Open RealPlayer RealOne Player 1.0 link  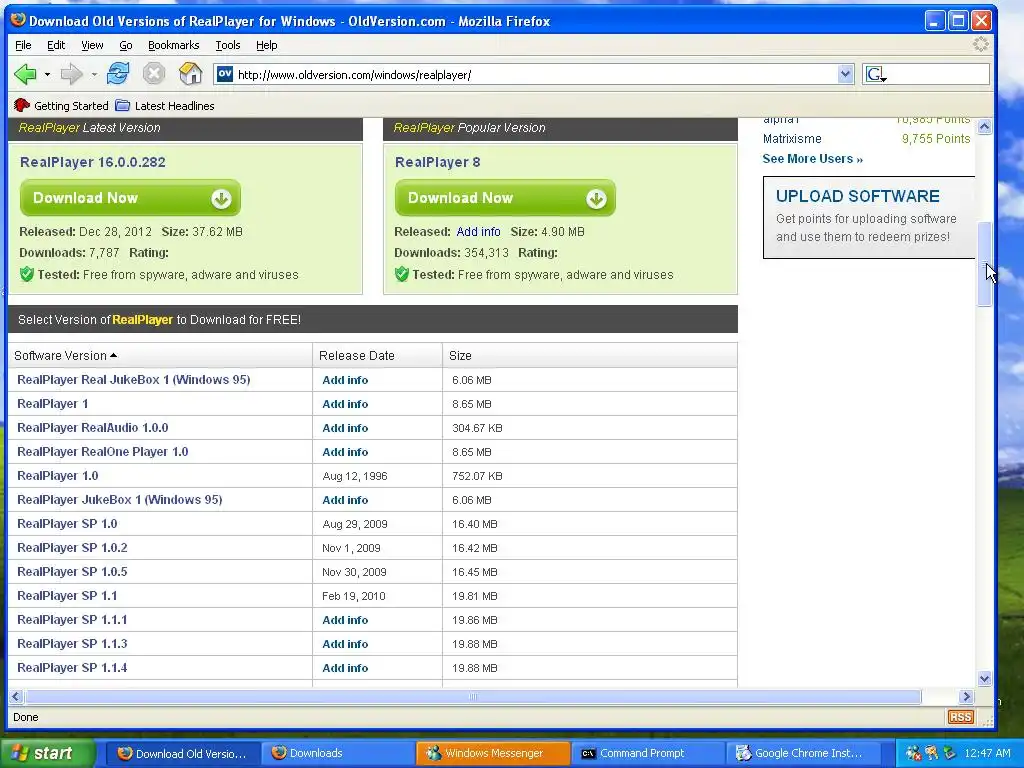click(x=103, y=451)
